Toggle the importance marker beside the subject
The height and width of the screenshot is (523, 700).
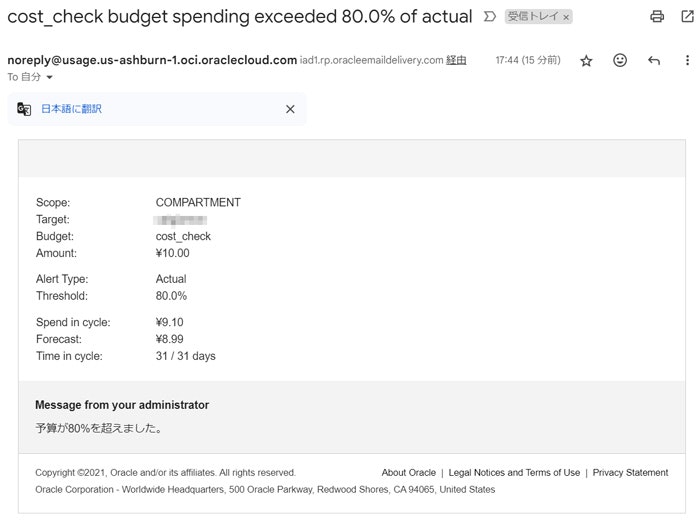click(489, 17)
